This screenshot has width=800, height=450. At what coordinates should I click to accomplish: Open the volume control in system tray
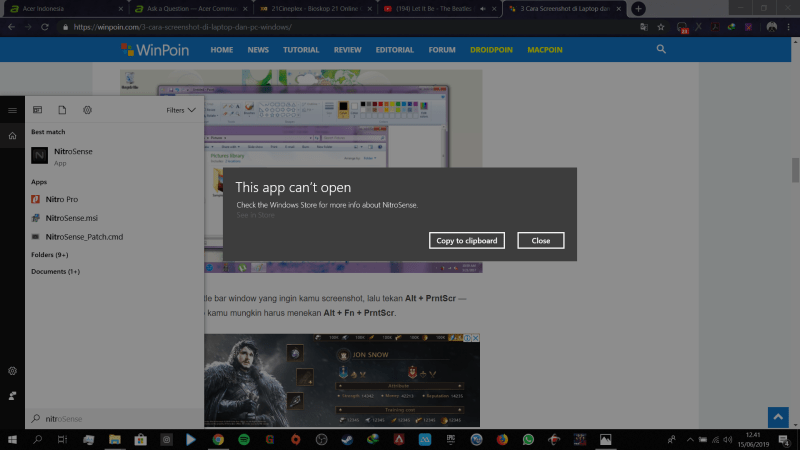click(728, 440)
